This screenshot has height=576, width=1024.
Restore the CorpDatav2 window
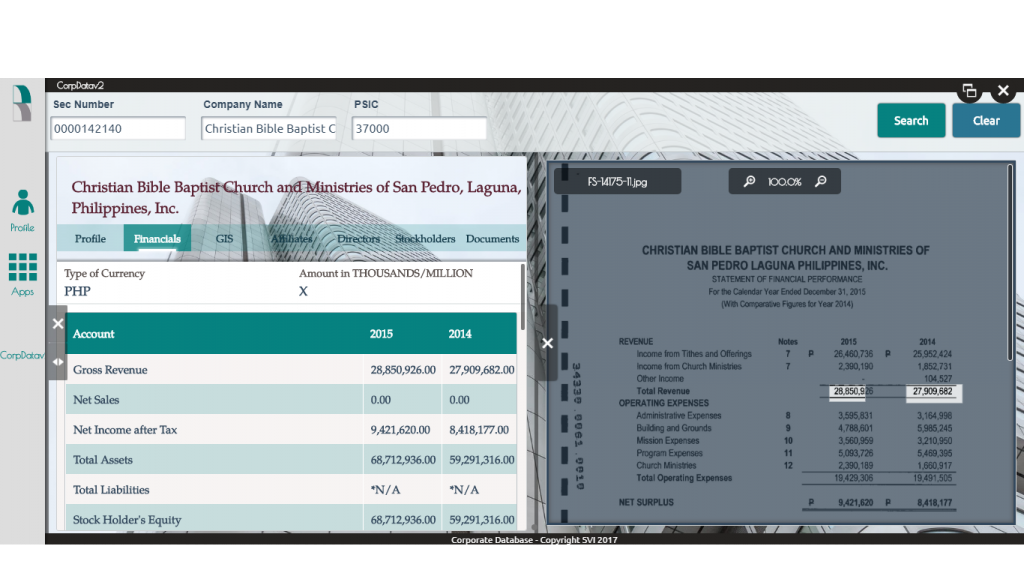click(970, 91)
